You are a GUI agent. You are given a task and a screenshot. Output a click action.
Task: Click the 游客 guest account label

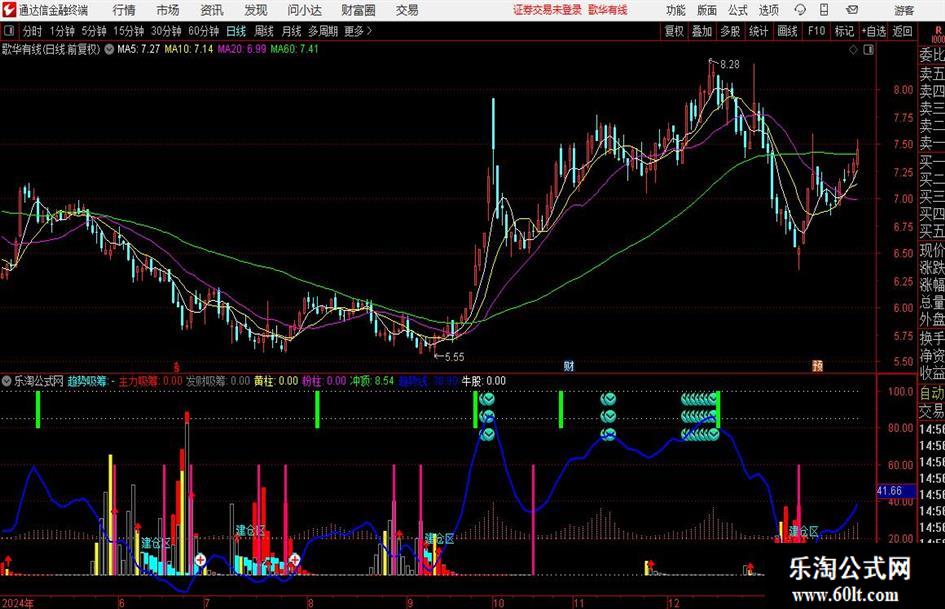(x=904, y=10)
